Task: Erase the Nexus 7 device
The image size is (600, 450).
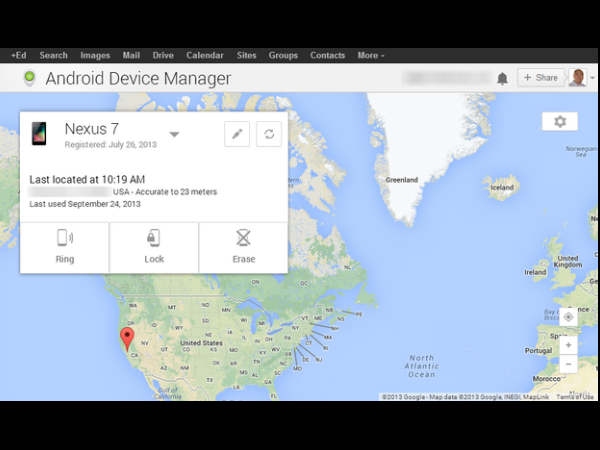Action: (244, 248)
